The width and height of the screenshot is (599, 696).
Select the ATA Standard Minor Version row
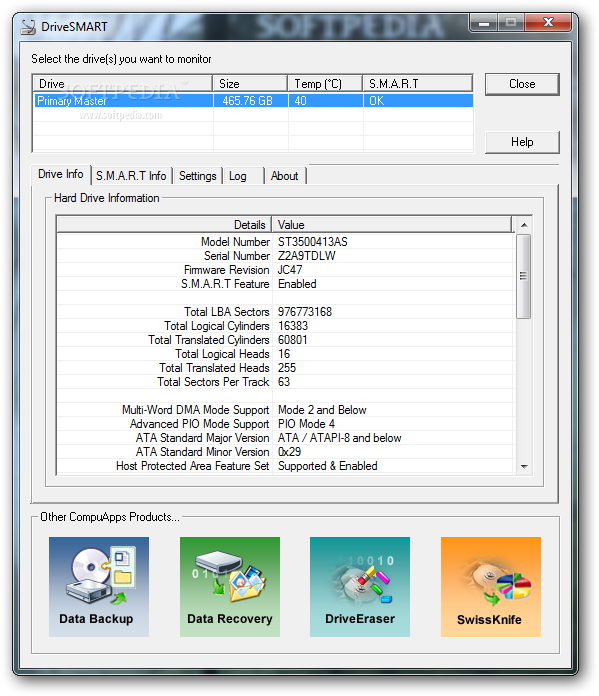pos(286,452)
